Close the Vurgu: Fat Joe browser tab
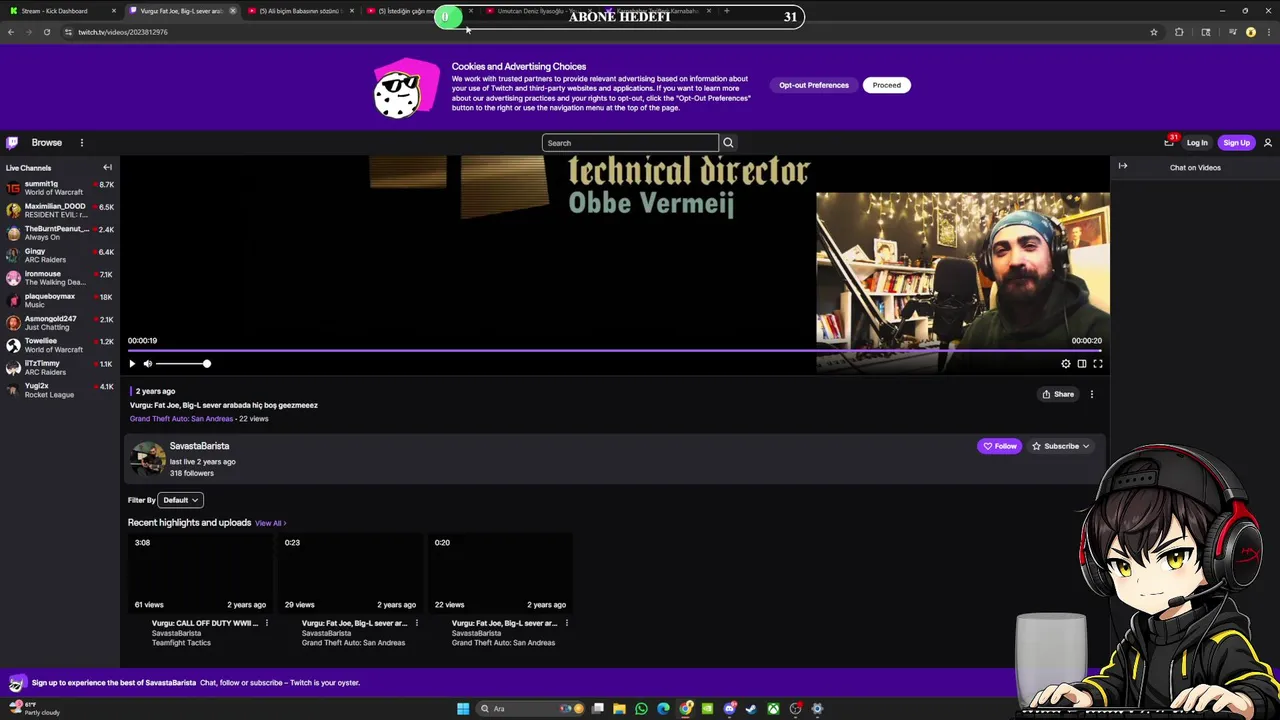1280x720 pixels. coord(233,11)
